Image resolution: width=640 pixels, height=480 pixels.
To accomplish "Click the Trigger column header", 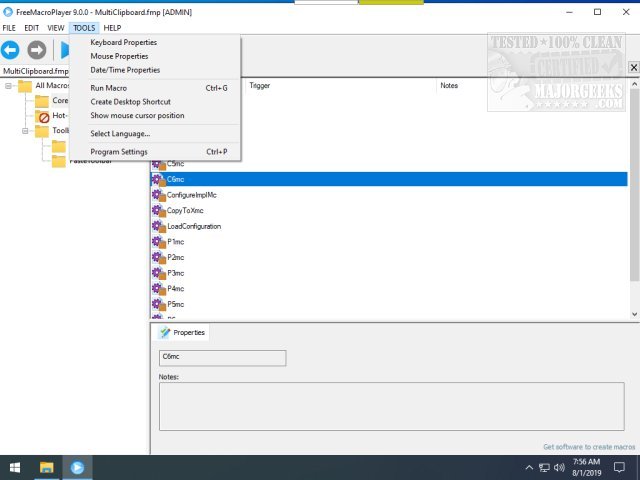I will pos(341,86).
